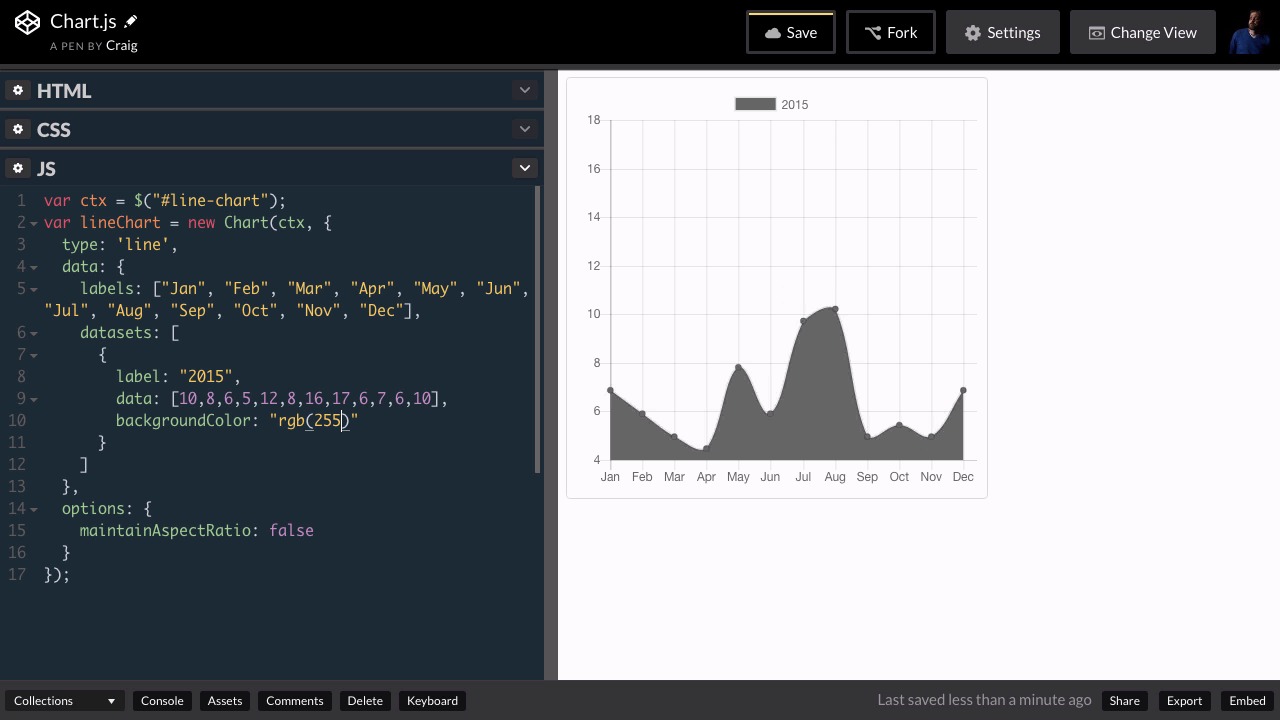Fold the labels array at line 5
The image size is (1280, 720).
33,289
